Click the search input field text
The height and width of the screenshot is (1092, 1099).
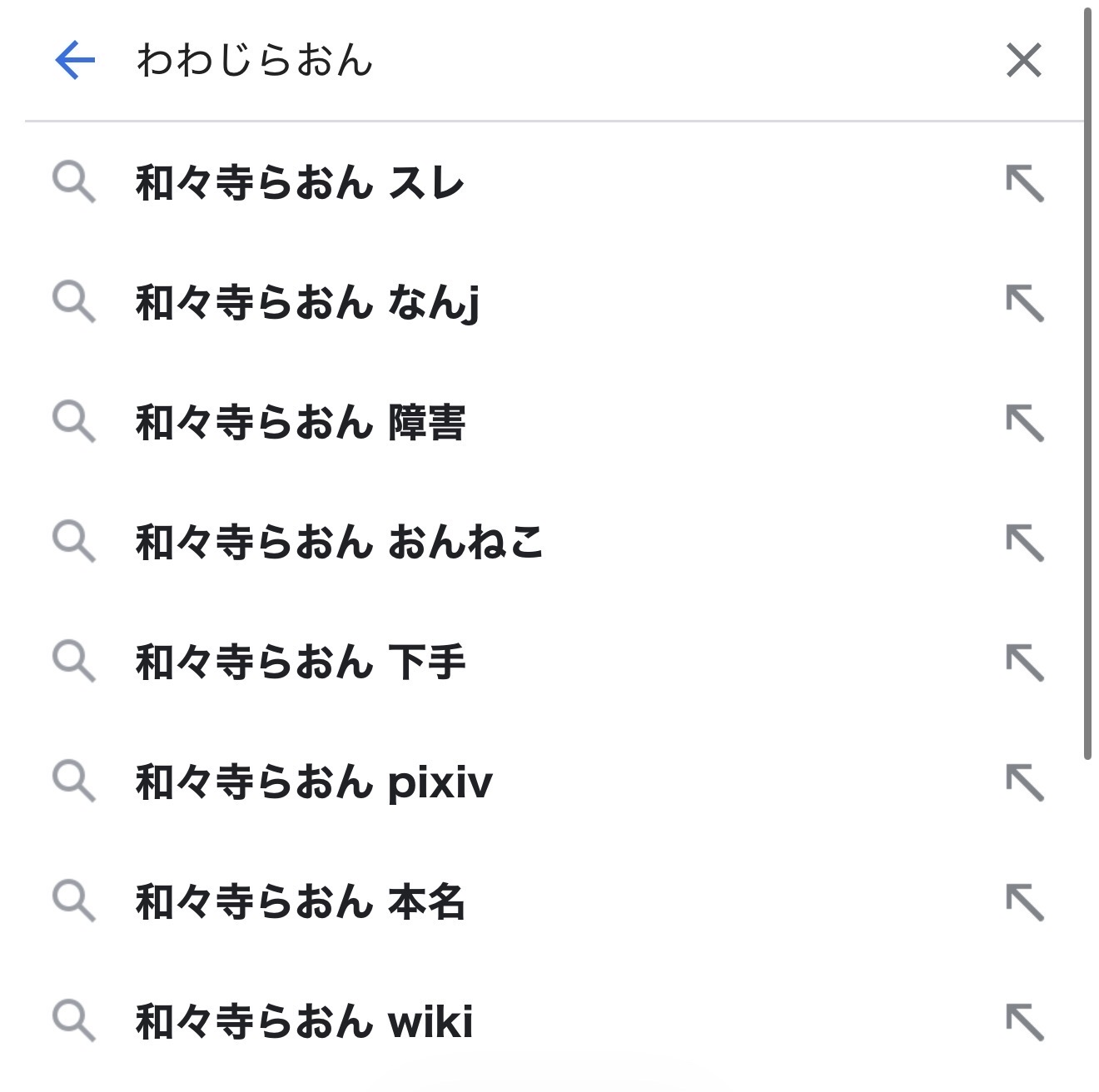pyautogui.click(x=255, y=61)
